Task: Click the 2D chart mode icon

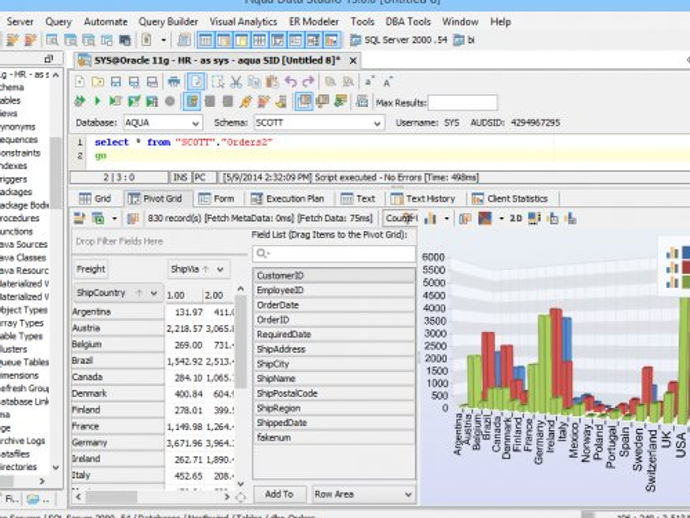Action: 515,218
